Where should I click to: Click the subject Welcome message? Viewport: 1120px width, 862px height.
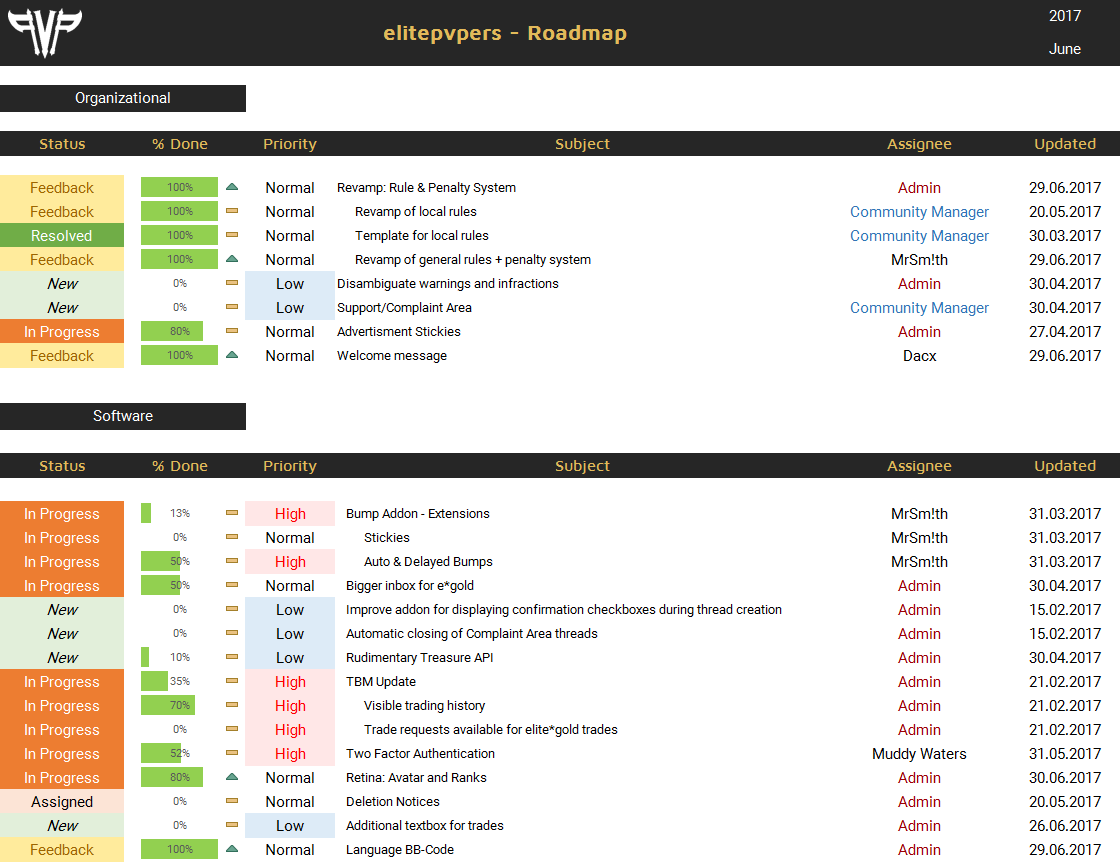392,356
